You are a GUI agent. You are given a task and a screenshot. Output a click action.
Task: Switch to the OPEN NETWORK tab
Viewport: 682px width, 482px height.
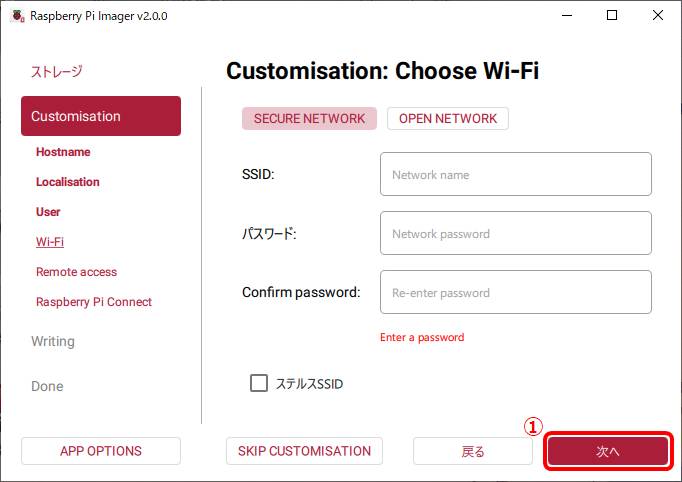tap(447, 118)
